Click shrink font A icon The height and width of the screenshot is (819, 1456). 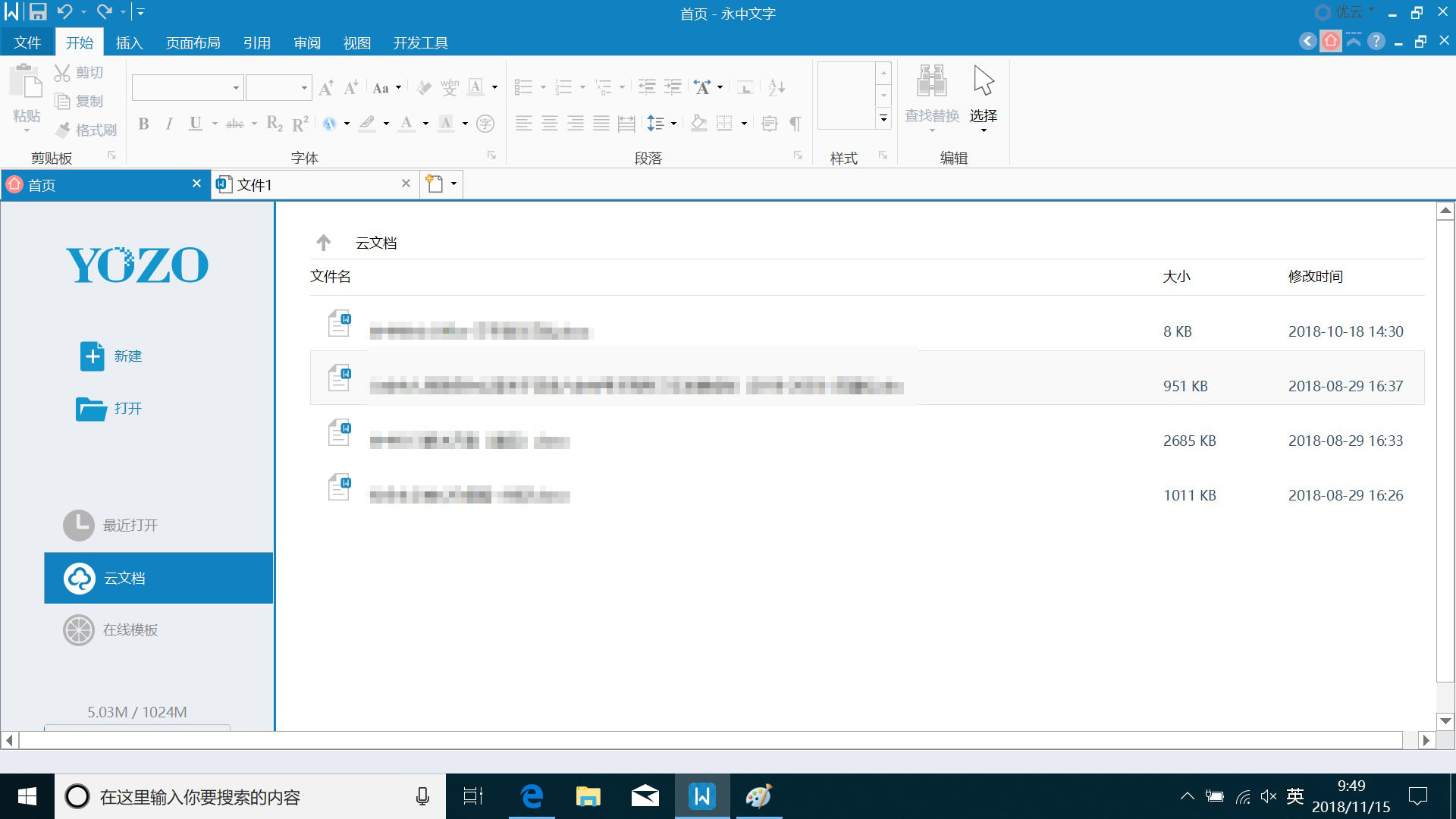tap(350, 88)
